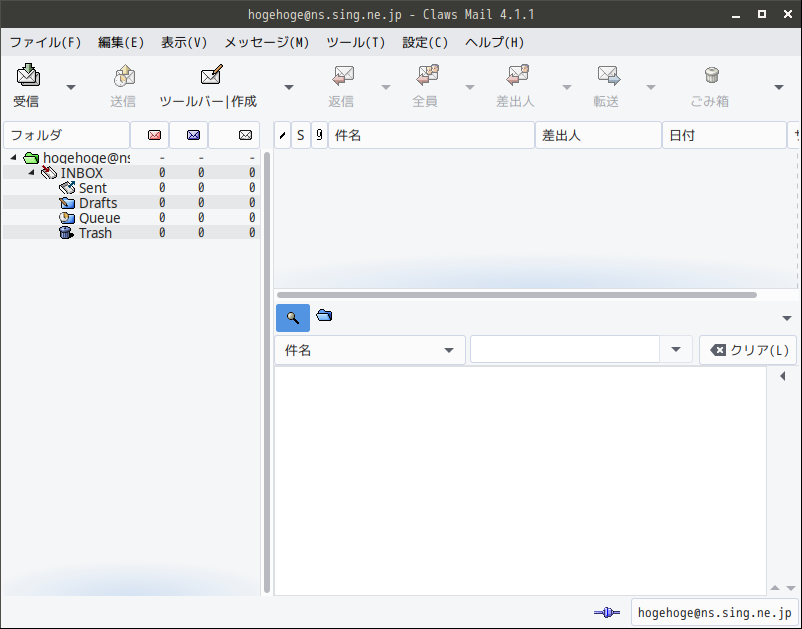Click the 全員 (reply all) toolbar icon
This screenshot has width=802, height=629.
427,75
